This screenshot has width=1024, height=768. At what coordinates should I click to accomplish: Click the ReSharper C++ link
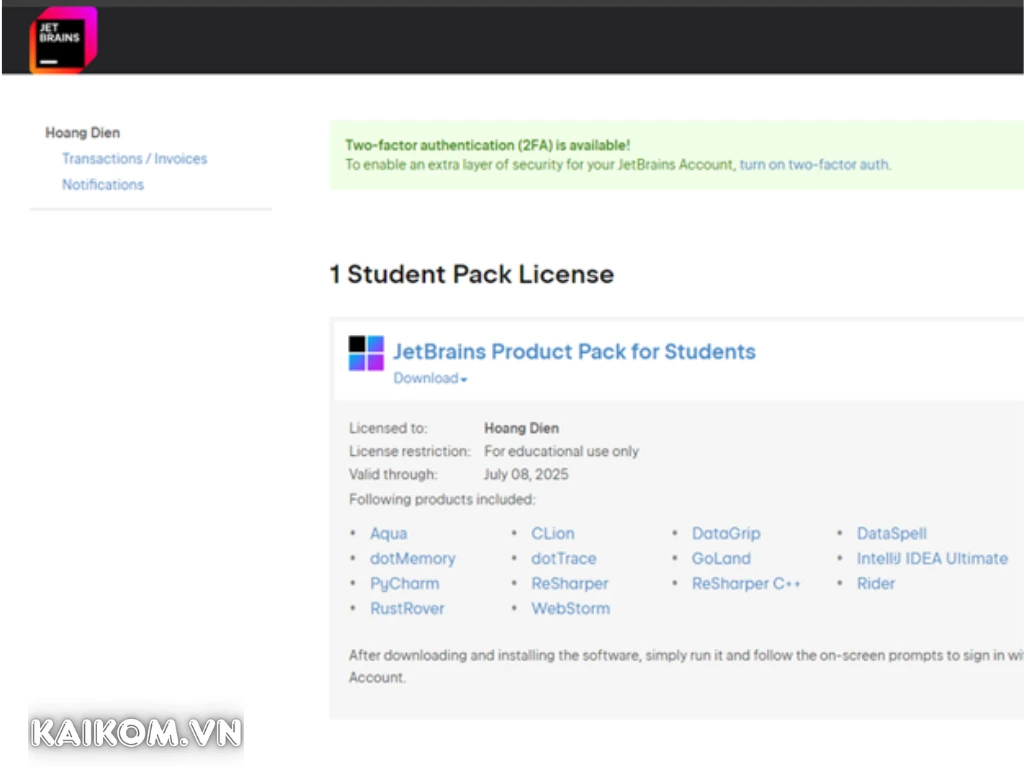pos(746,584)
